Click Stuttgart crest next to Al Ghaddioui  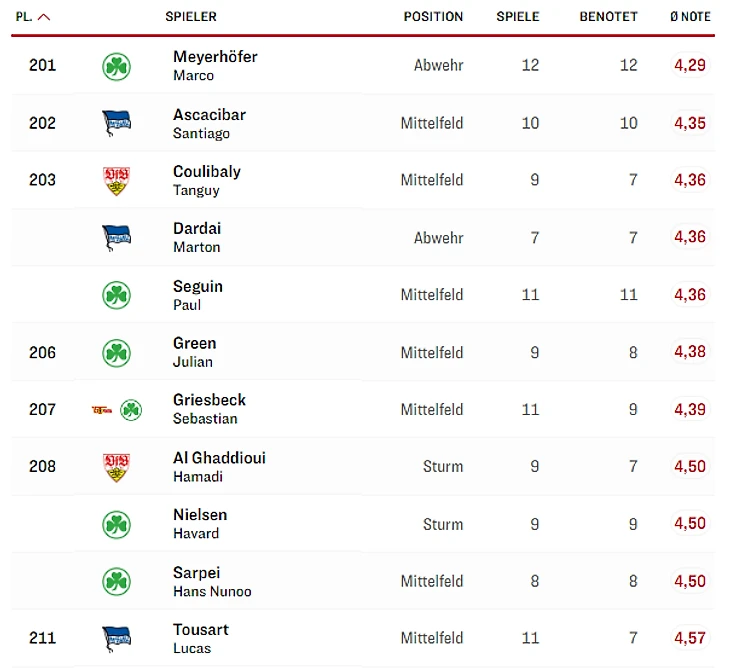coord(116,467)
